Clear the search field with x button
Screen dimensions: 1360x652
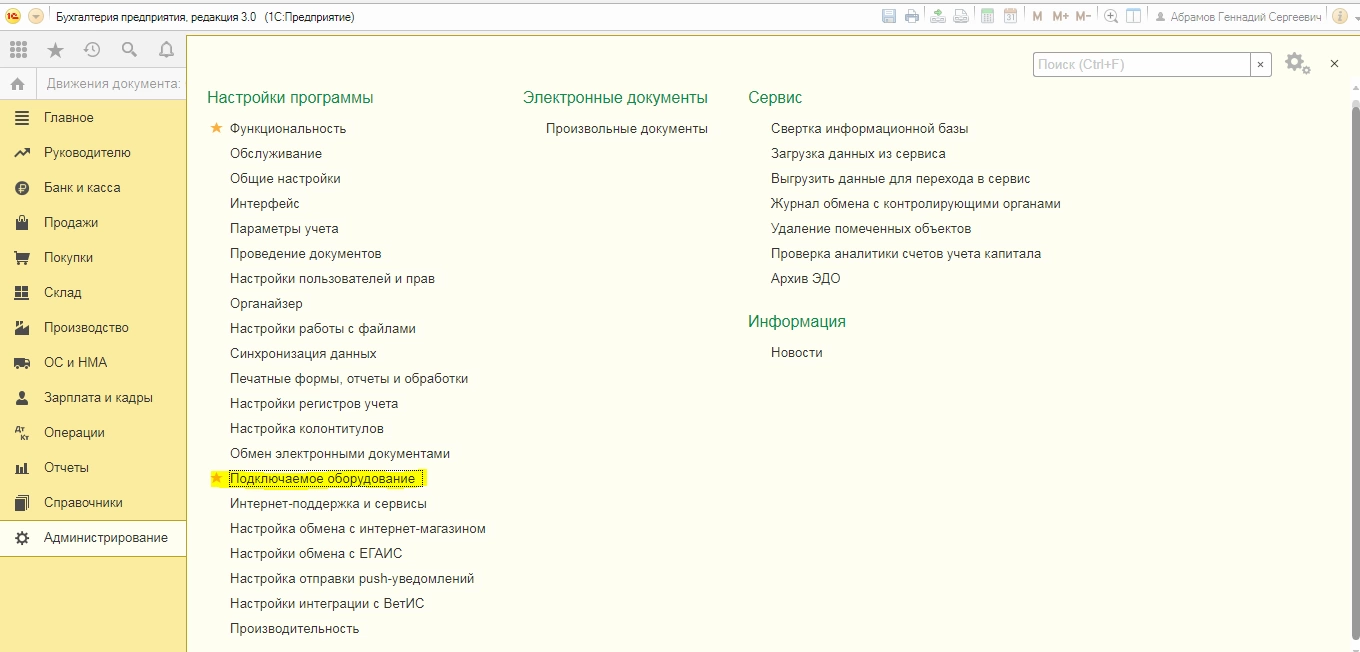[x=1263, y=64]
